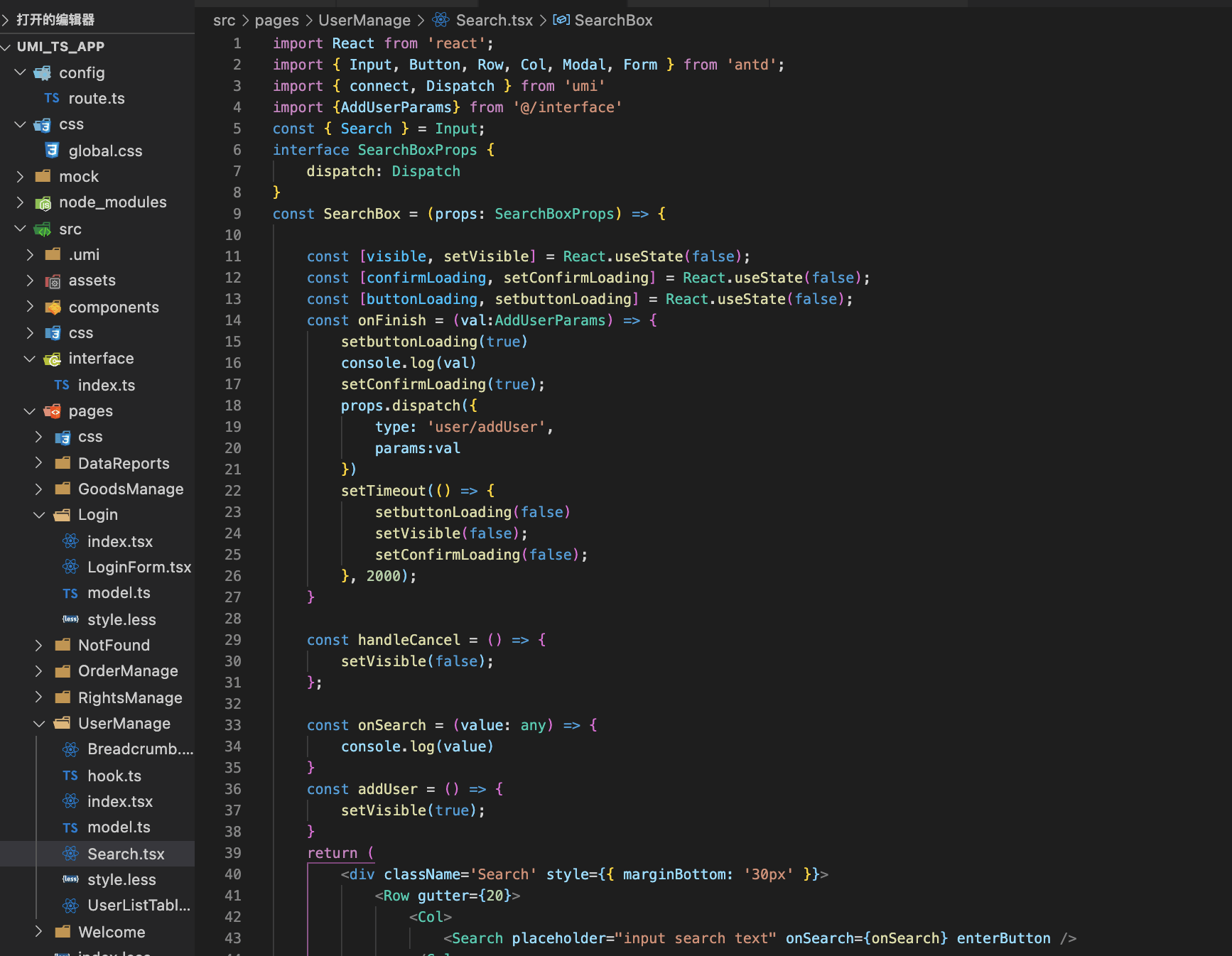Click the React icon in breadcrumb Search.tsx
The width and height of the screenshot is (1232, 956).
point(441,20)
